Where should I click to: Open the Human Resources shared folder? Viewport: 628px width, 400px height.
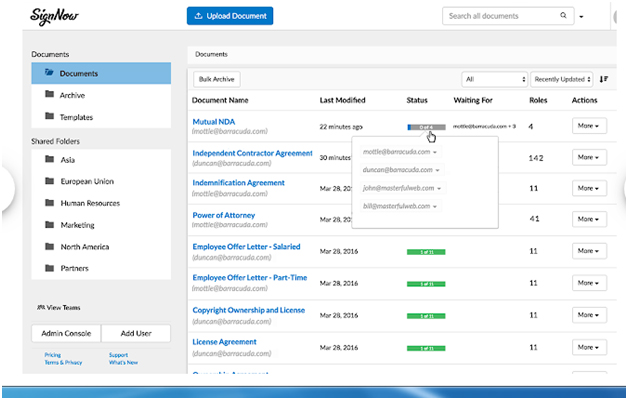[x=101, y=203]
